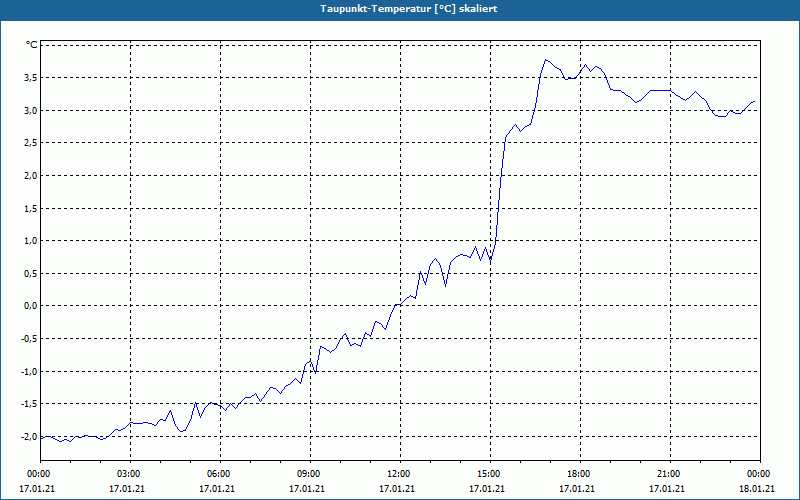The width and height of the screenshot is (800, 500).
Task: Click the chart title 'Taupunkt-Temperatur [°C] skaliert'
Action: pos(409,9)
